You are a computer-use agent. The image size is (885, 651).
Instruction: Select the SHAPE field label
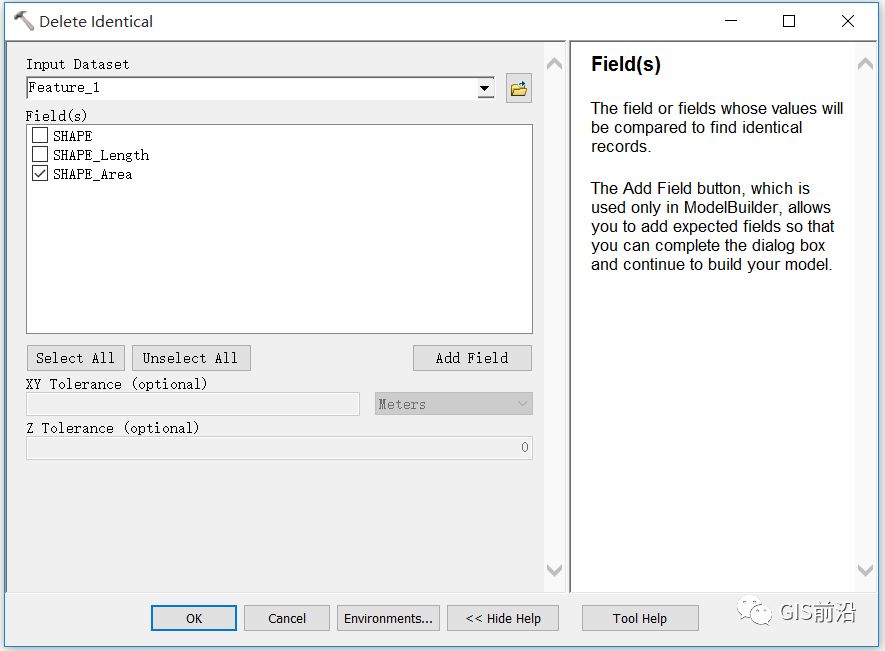click(x=72, y=136)
